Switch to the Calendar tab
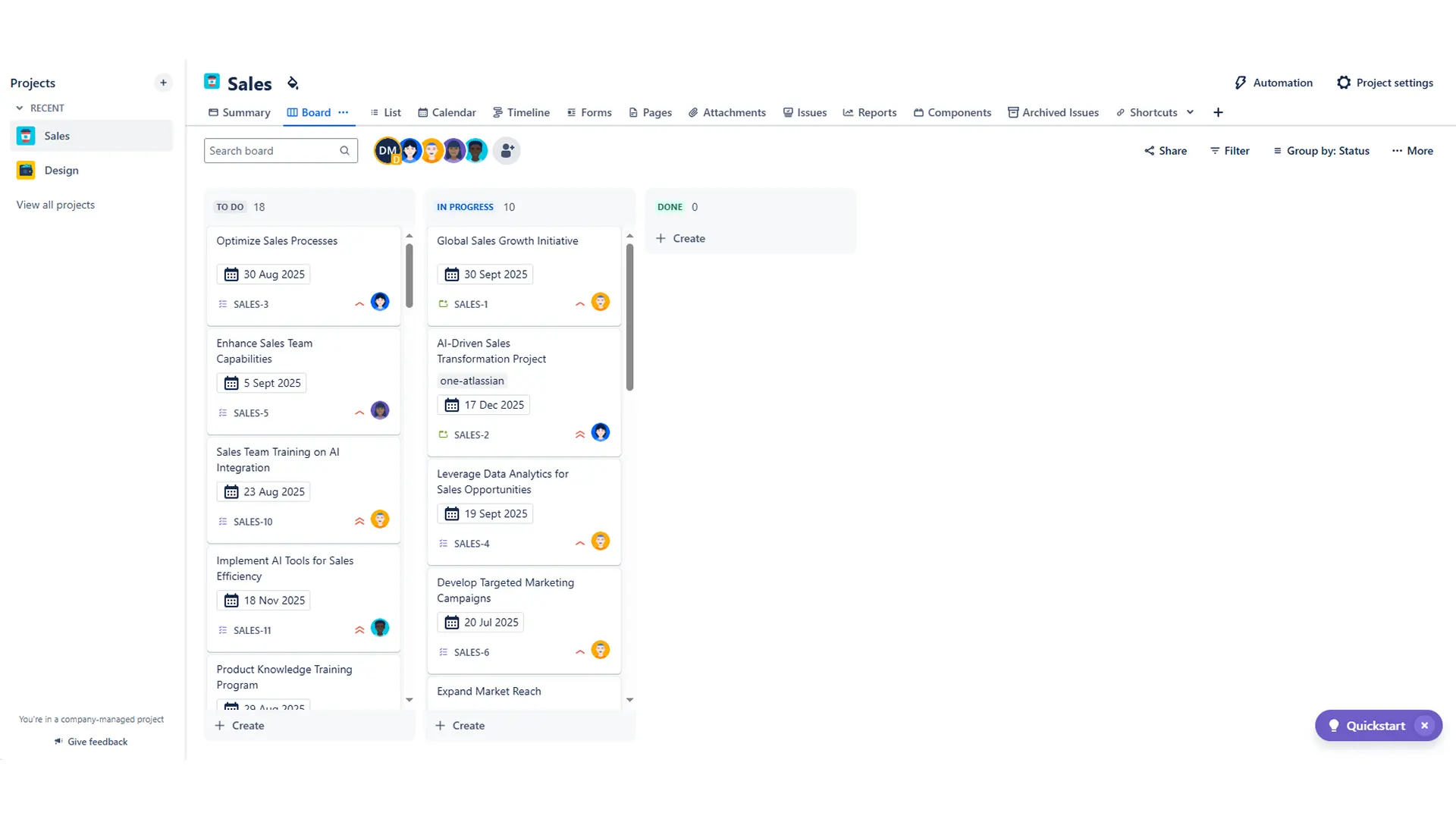This screenshot has height=819, width=1456. (x=447, y=112)
